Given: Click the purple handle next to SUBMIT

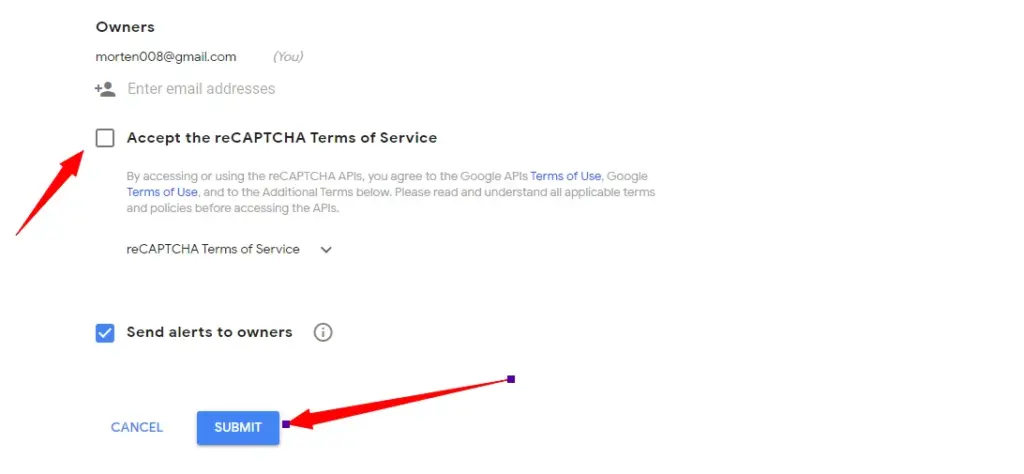Looking at the screenshot, I should tap(286, 424).
